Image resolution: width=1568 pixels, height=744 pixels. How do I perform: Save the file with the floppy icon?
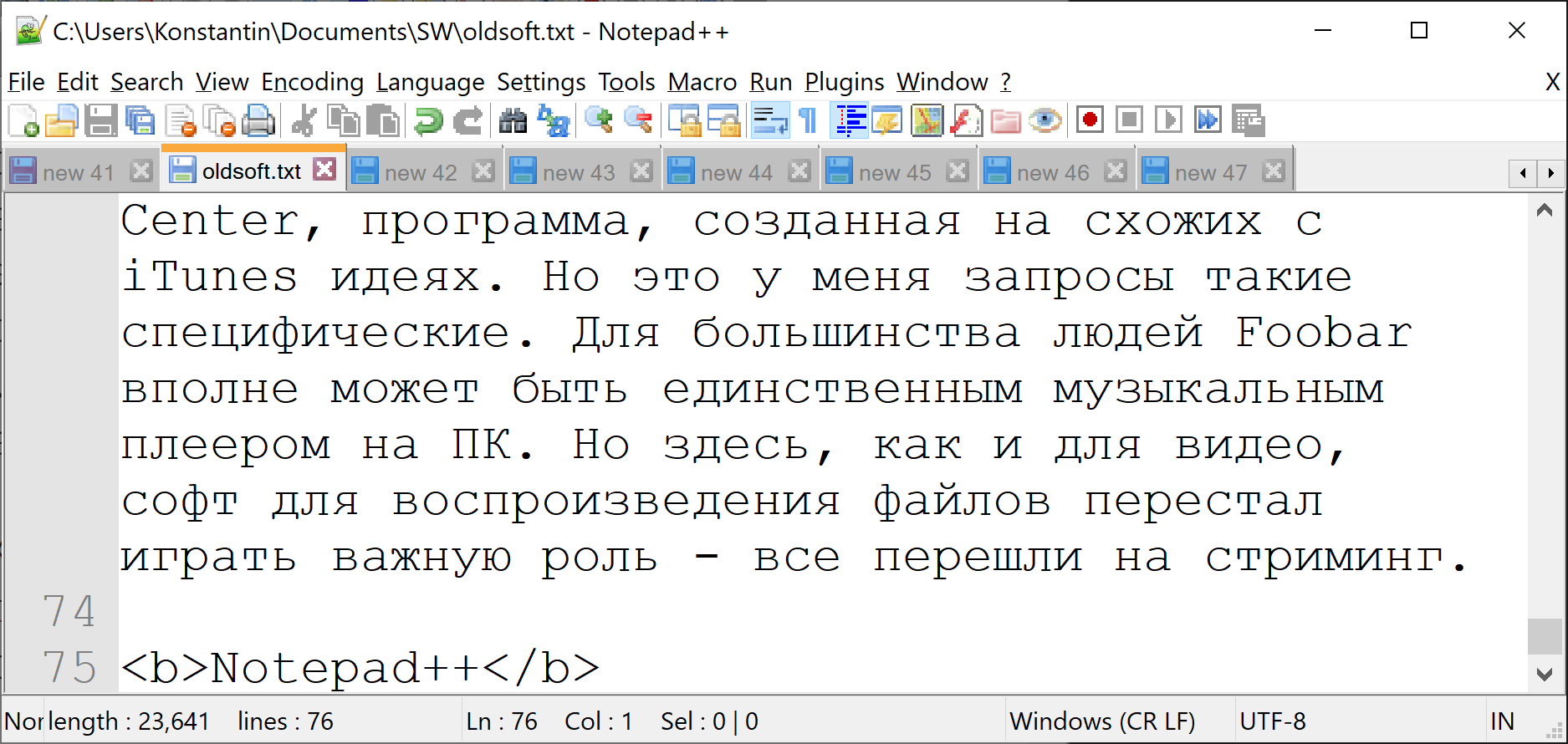pos(101,121)
